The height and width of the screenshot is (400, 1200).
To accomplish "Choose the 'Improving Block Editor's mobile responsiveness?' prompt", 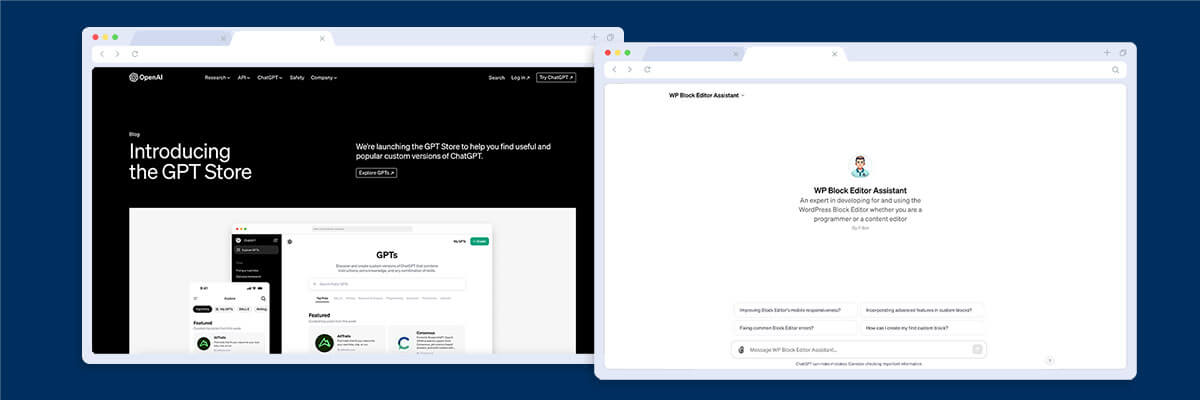I will [796, 310].
